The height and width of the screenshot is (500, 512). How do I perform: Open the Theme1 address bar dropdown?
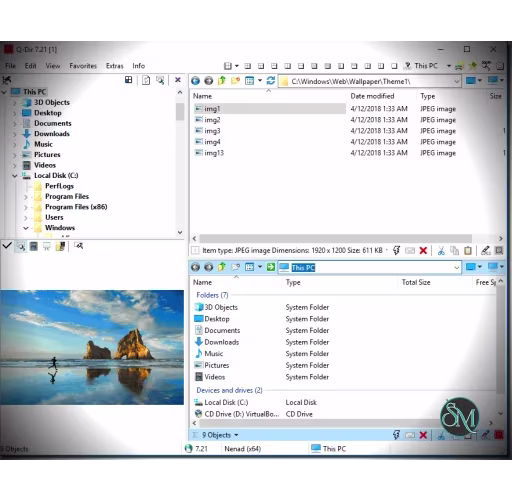(456, 81)
